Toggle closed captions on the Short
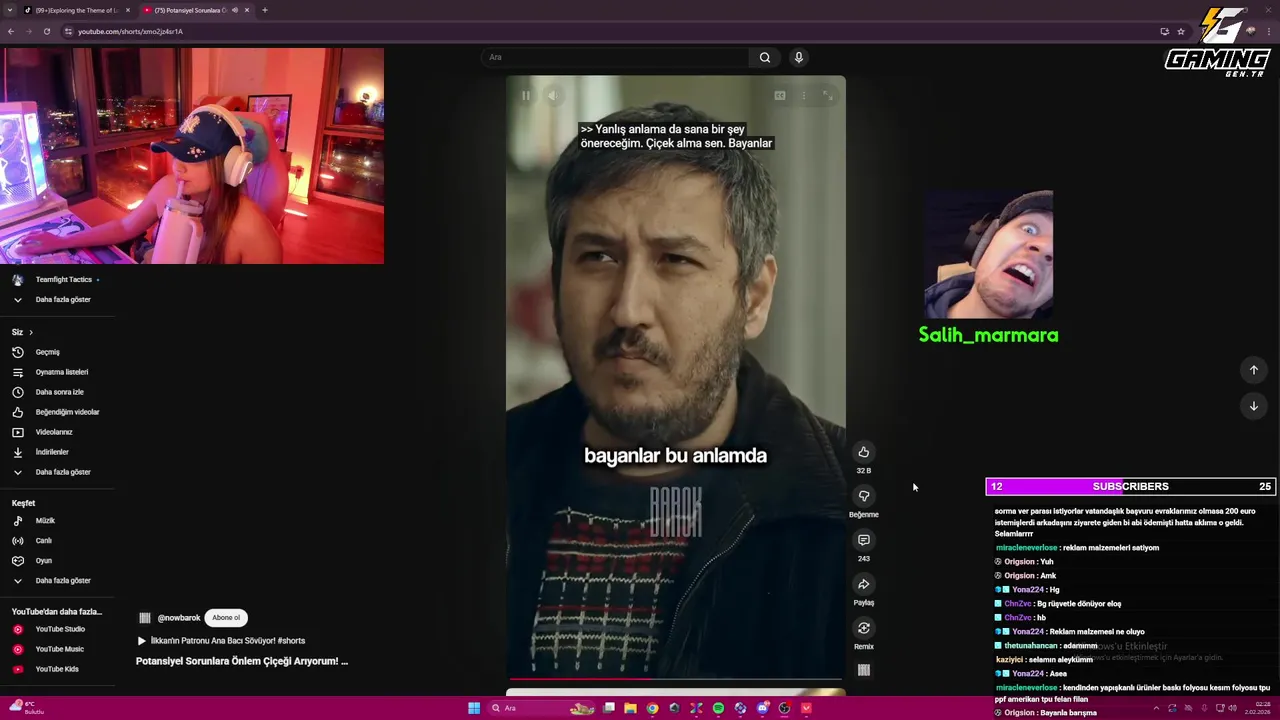Screen dimensions: 1280x720 tap(780, 96)
